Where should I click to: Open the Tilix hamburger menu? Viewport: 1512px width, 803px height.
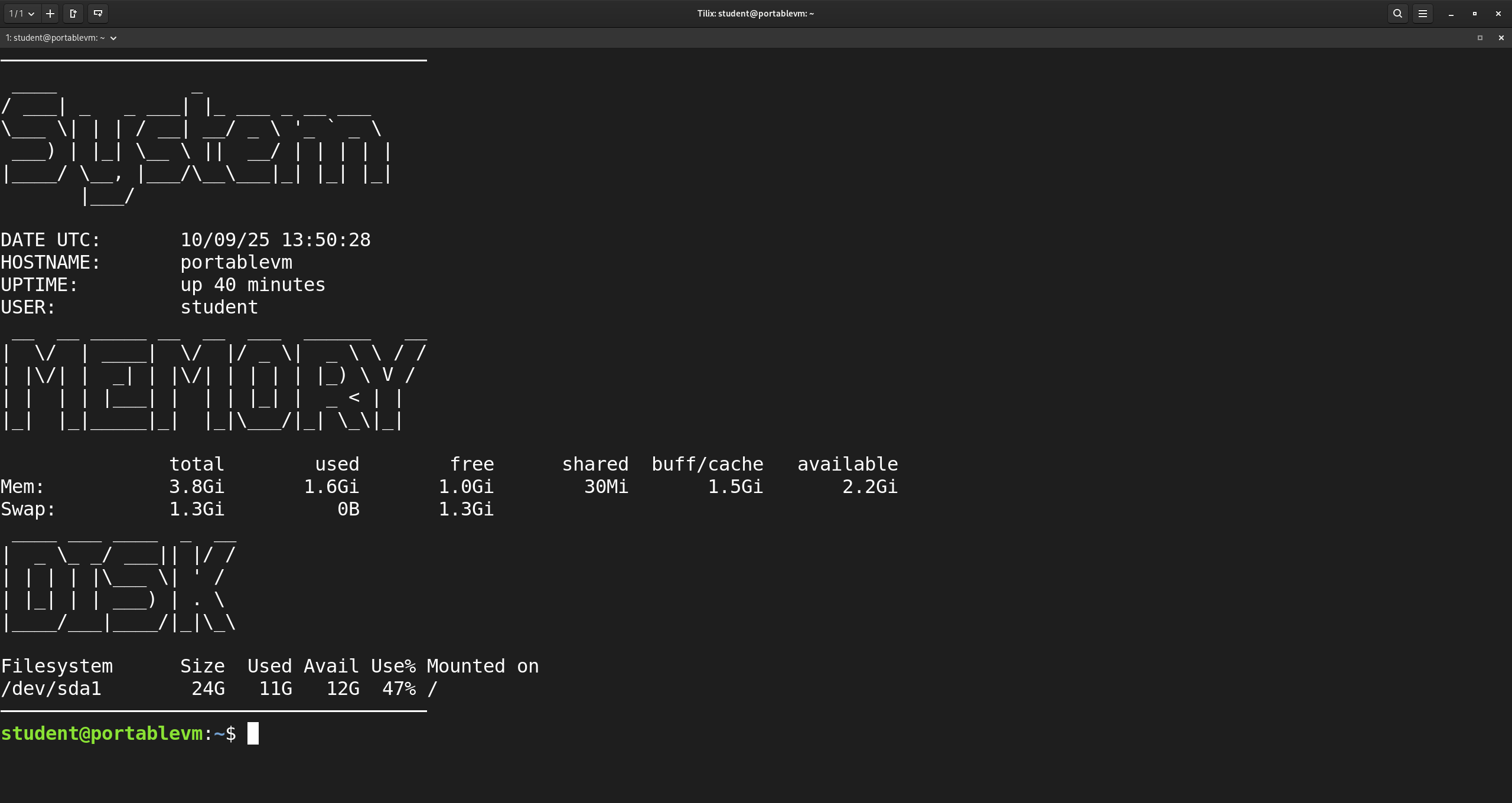pyautogui.click(x=1423, y=14)
